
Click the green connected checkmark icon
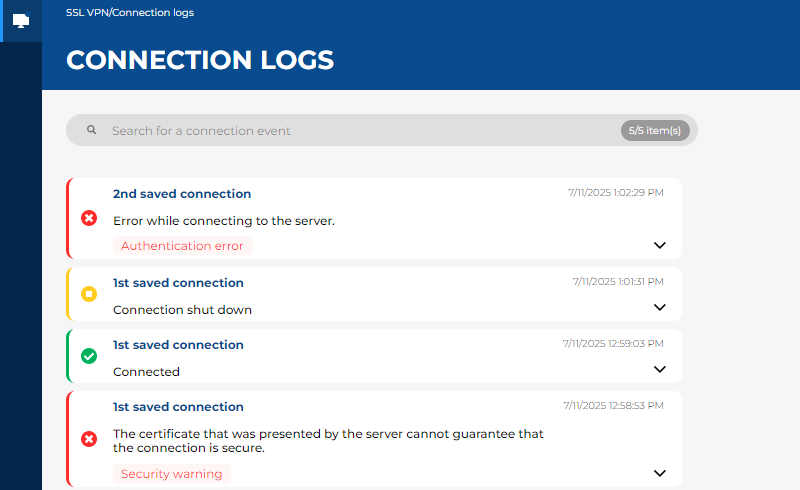tap(89, 356)
